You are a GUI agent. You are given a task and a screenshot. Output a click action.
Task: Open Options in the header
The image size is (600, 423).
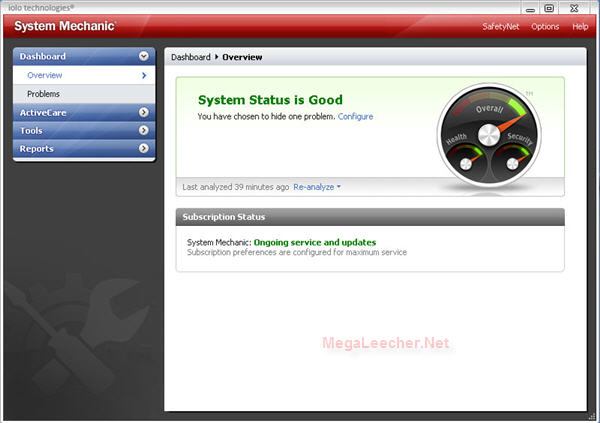tap(545, 26)
